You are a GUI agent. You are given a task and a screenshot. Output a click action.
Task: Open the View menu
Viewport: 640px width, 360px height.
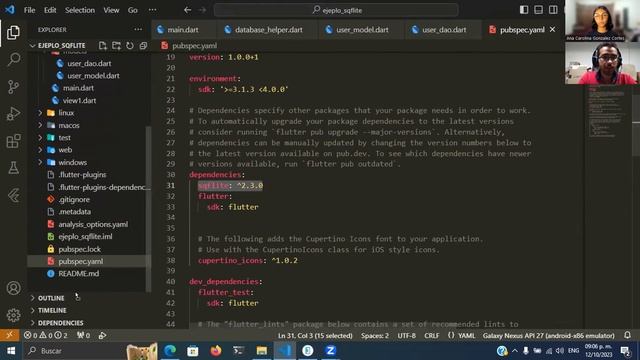[111, 10]
